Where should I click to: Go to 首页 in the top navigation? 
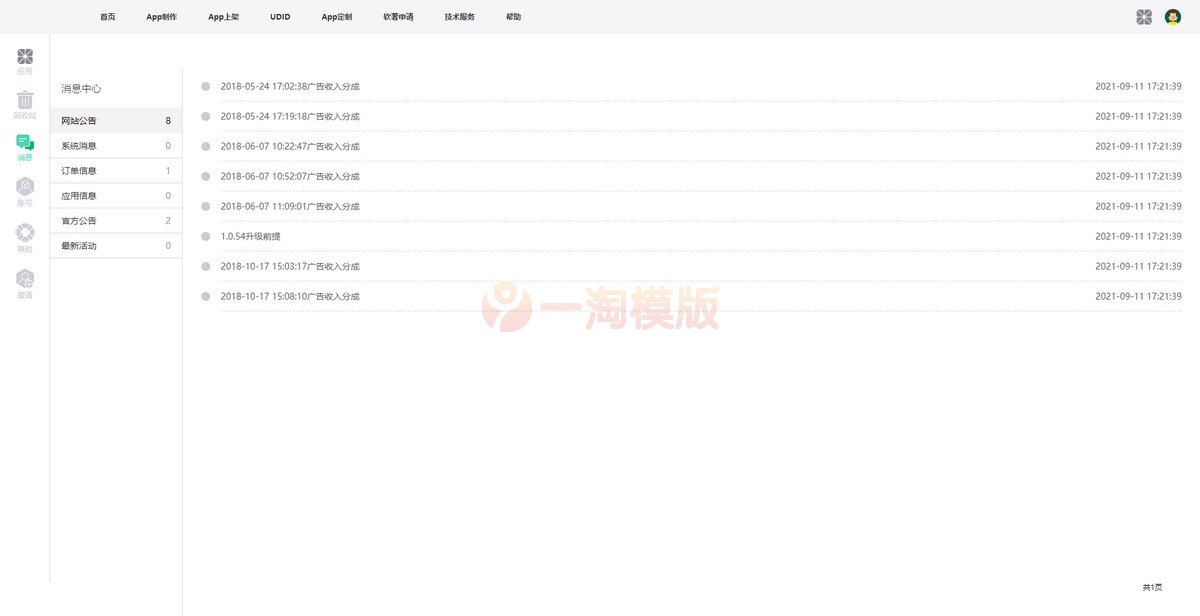coord(106,16)
